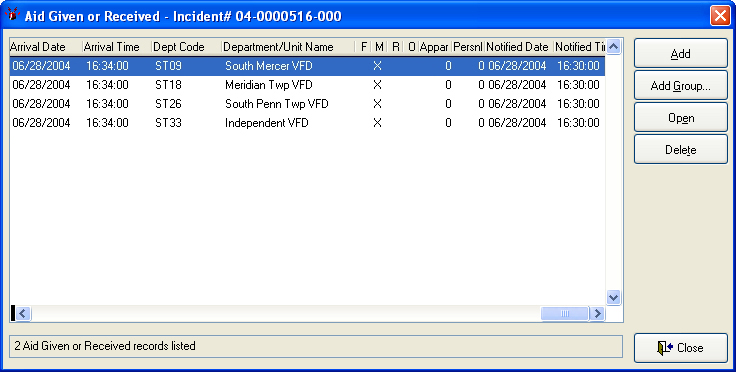The image size is (736, 372).
Task: Click the horizontal scrollbar thumb
Action: [x=565, y=313]
